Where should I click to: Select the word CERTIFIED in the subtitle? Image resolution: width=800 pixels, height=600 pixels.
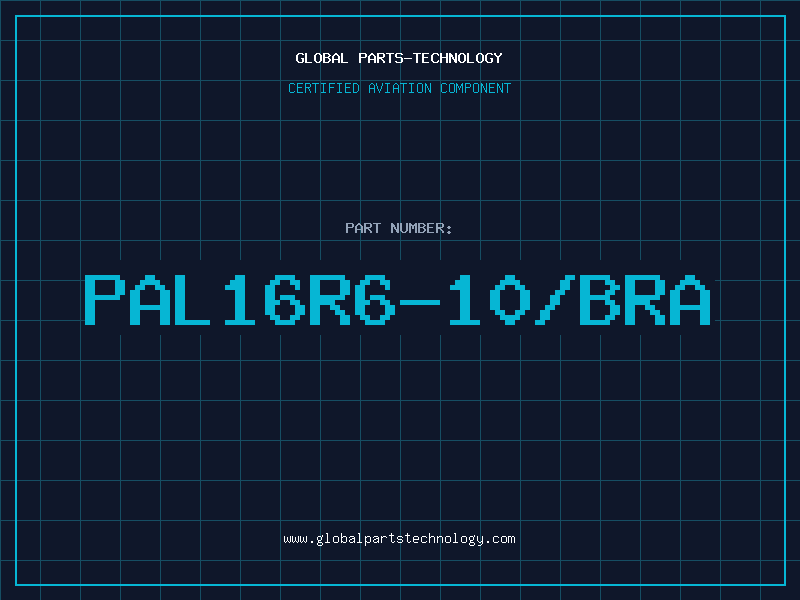[324, 88]
